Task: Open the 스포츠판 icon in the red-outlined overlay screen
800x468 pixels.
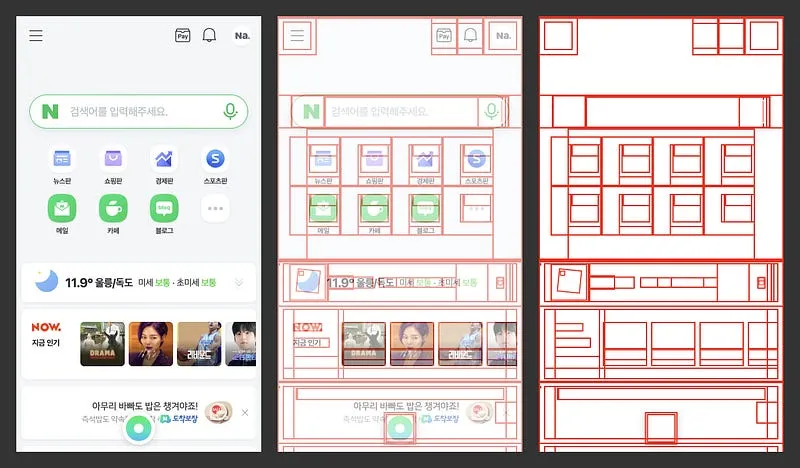Action: (x=477, y=159)
